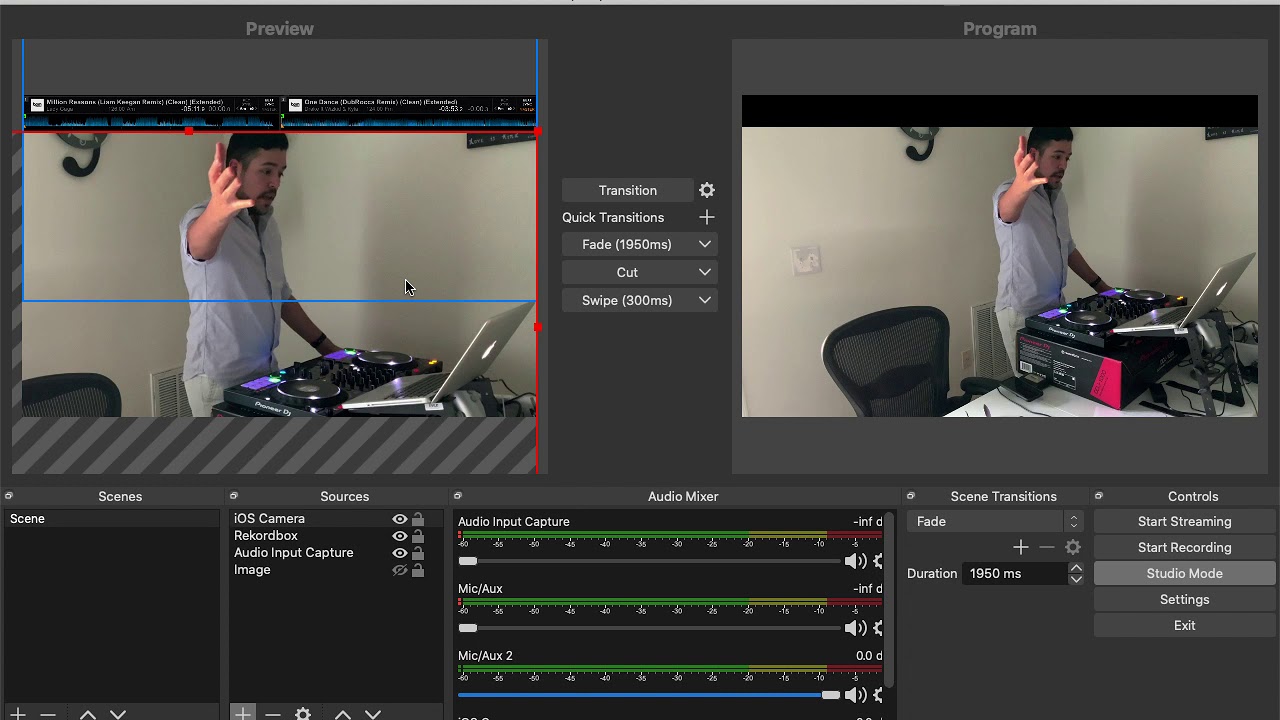
Task: Undock the Audio Mixer panel
Action: tap(458, 496)
